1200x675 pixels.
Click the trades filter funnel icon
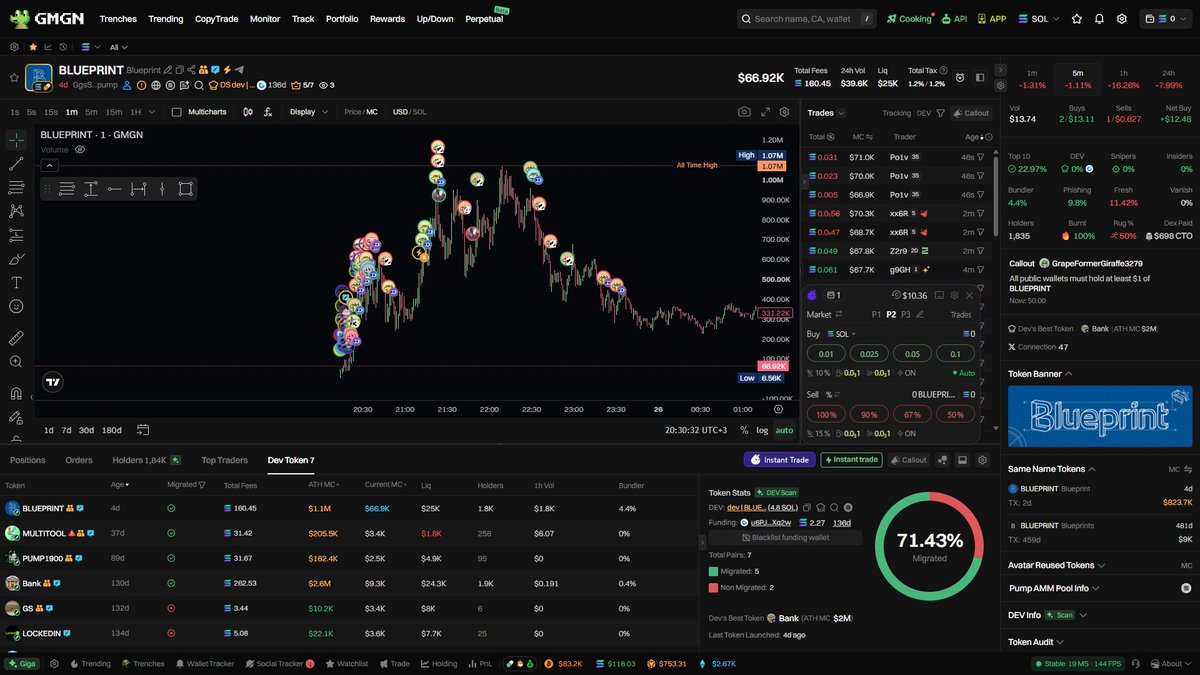click(940, 113)
